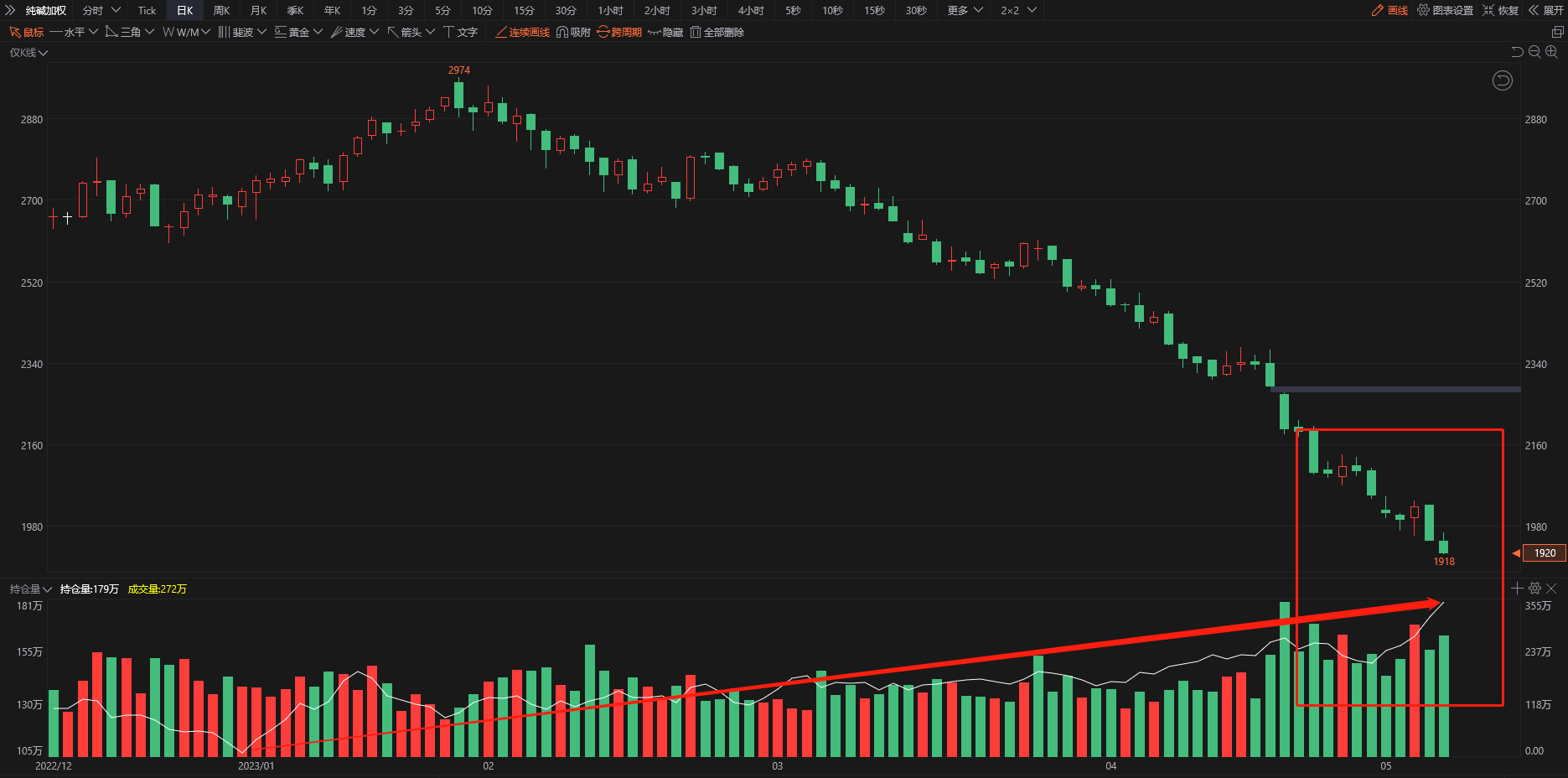The image size is (1568, 778).
Task: Open the 持仓量 indicator dropdown
Action: click(30, 589)
